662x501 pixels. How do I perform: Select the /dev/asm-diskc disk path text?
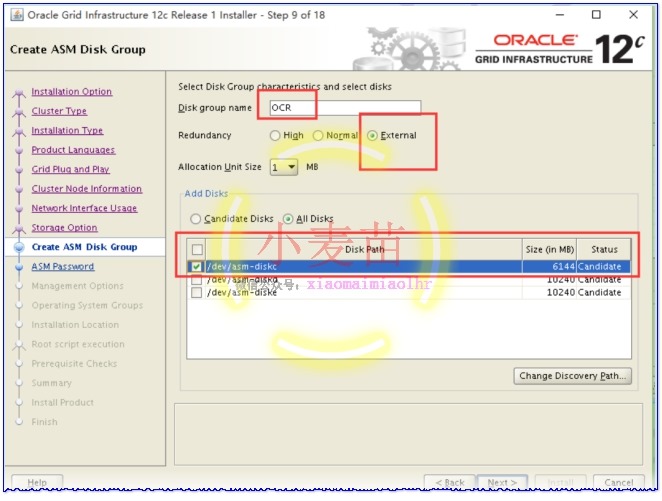242,266
